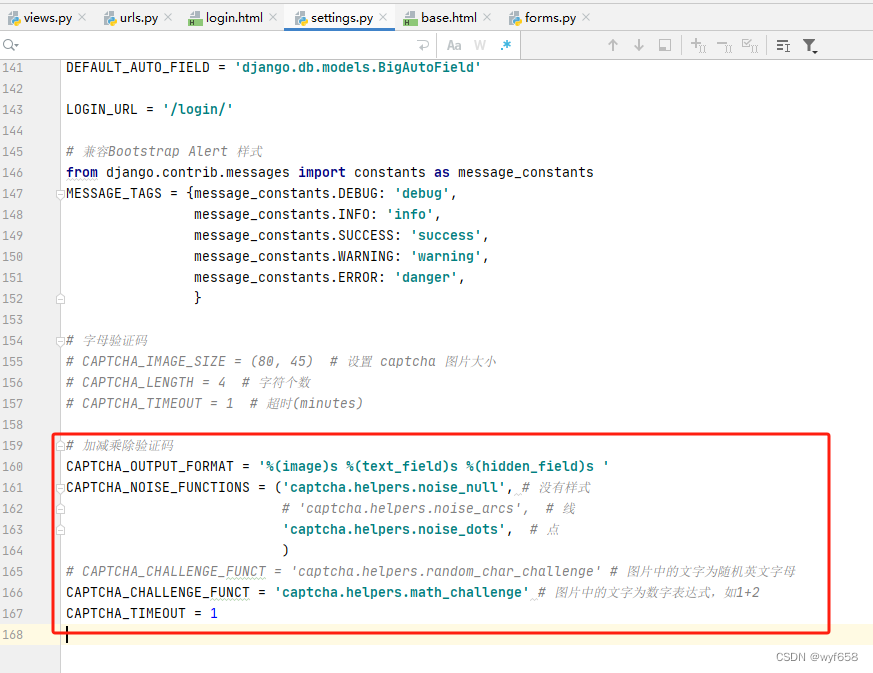The height and width of the screenshot is (673, 873).
Task: Toggle match case with Aa button
Action: pos(454,45)
